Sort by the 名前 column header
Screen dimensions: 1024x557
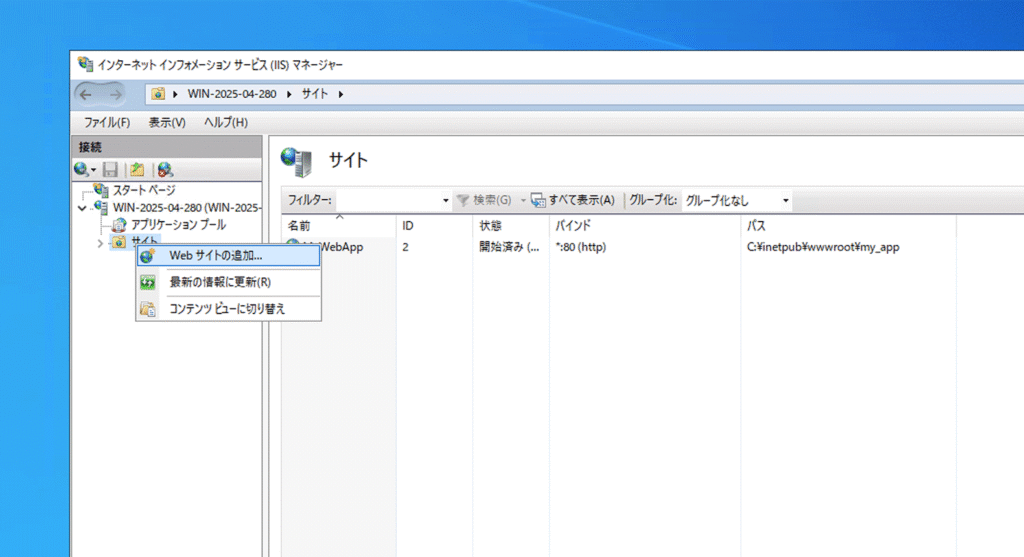[x=339, y=226]
